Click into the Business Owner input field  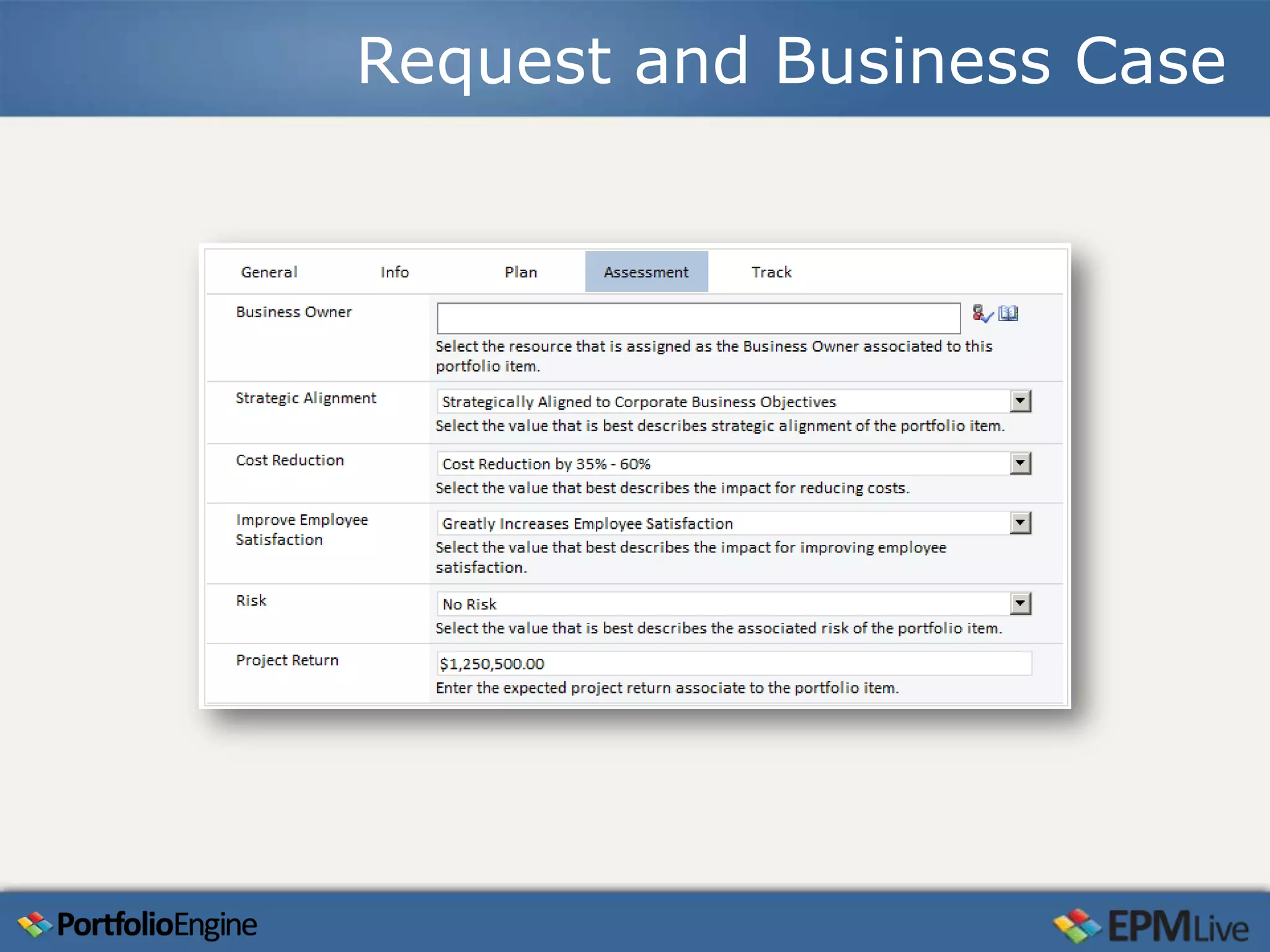coord(699,318)
